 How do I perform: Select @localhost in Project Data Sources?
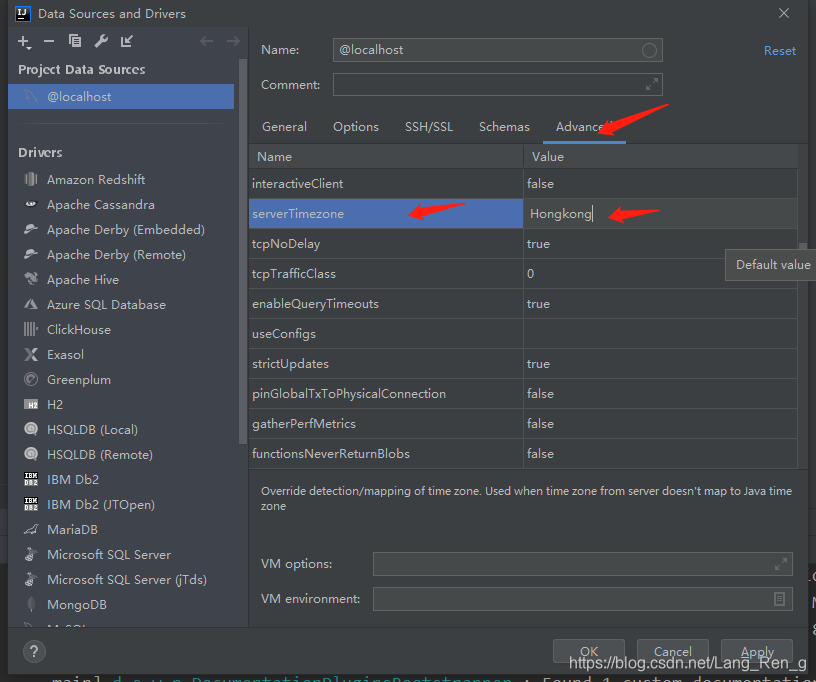coord(121,96)
